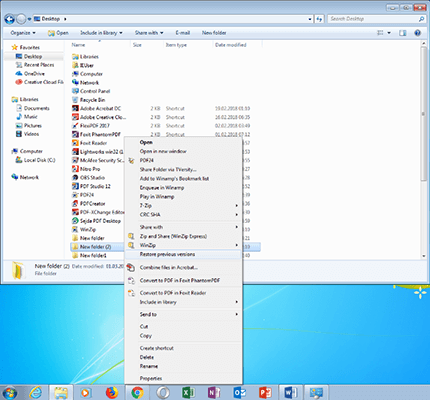Open Google Chrome from the taskbar
430x400 pixels.
coord(137,393)
